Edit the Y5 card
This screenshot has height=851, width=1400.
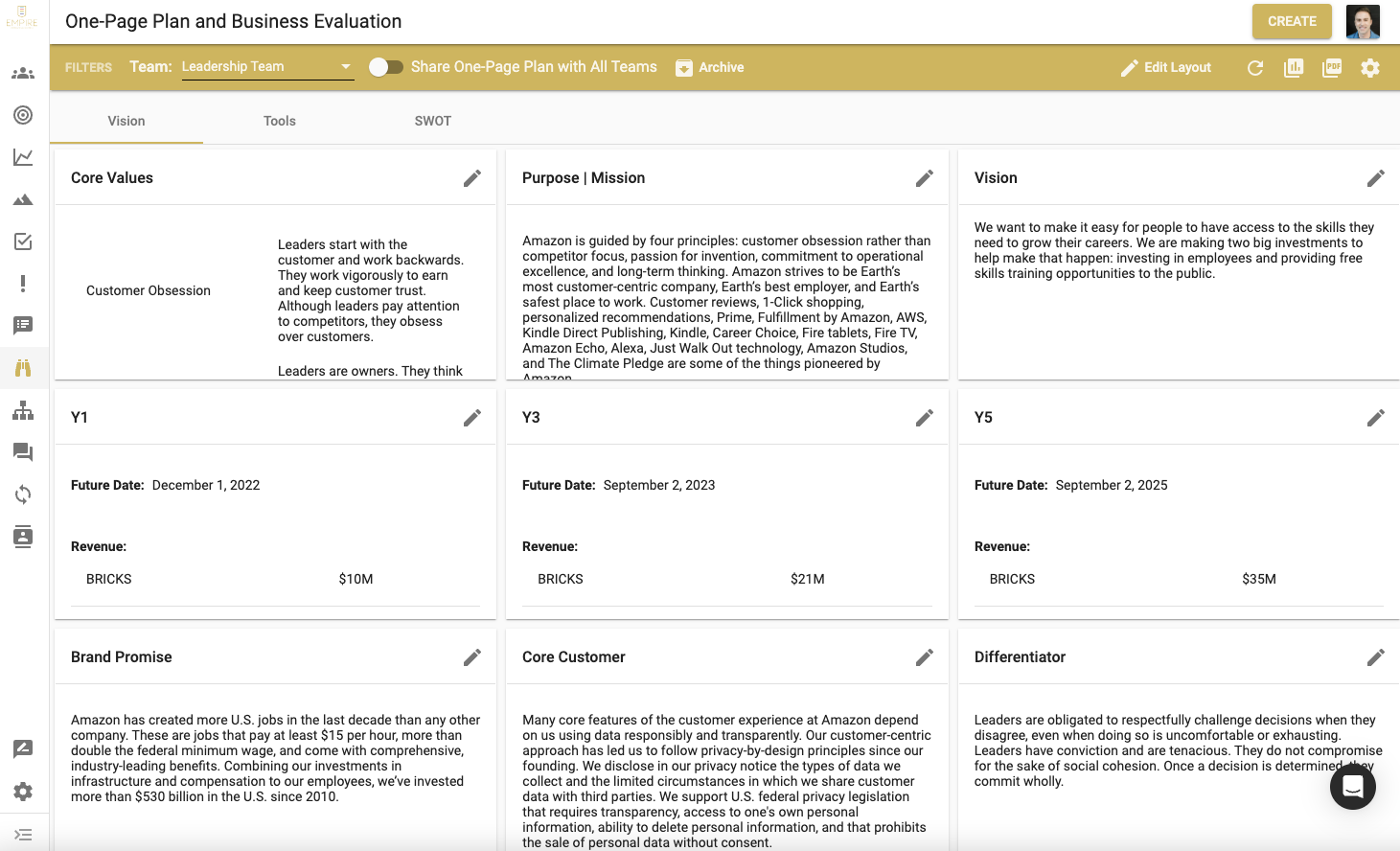pyautogui.click(x=1376, y=418)
